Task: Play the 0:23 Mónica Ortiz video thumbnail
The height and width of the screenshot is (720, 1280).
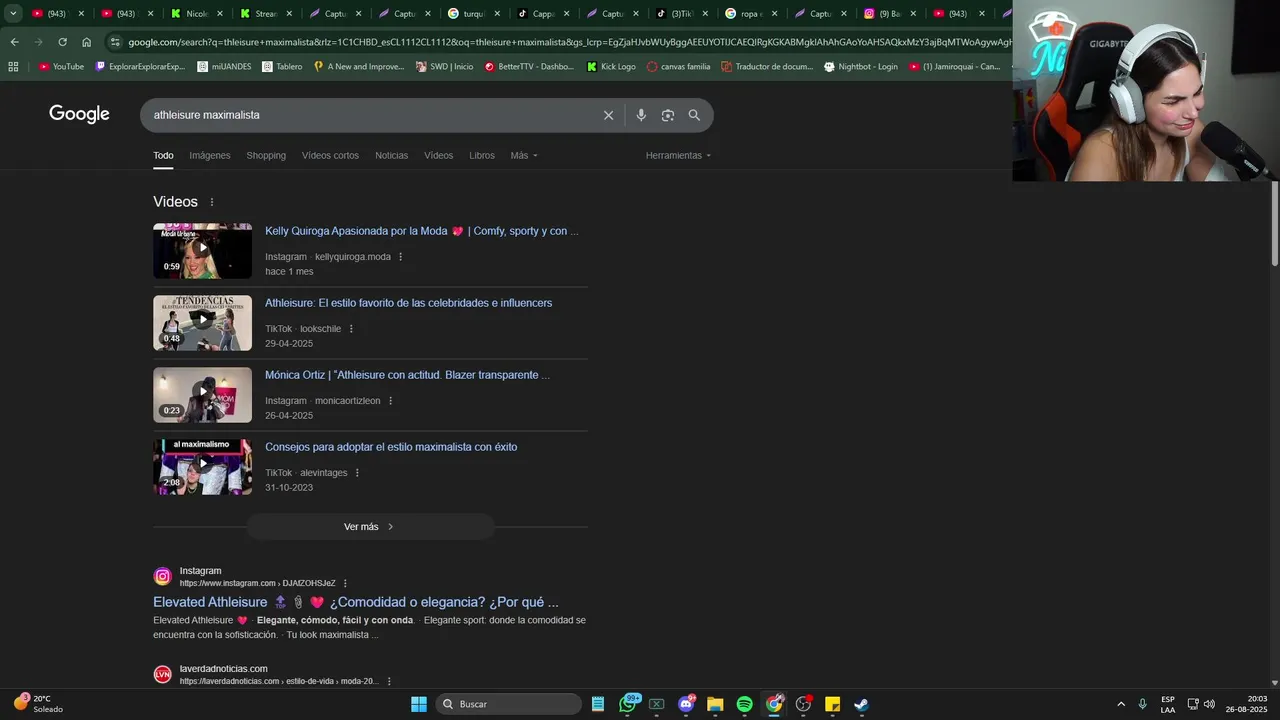Action: (202, 395)
